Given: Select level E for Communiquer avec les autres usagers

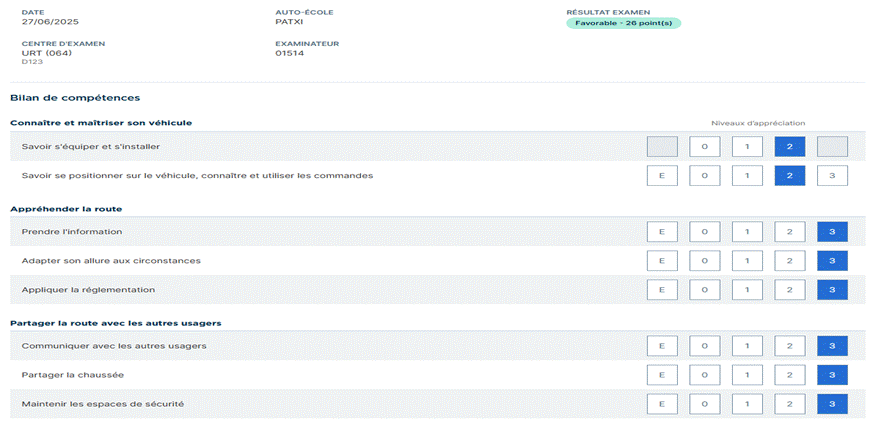Looking at the screenshot, I should pos(661,346).
